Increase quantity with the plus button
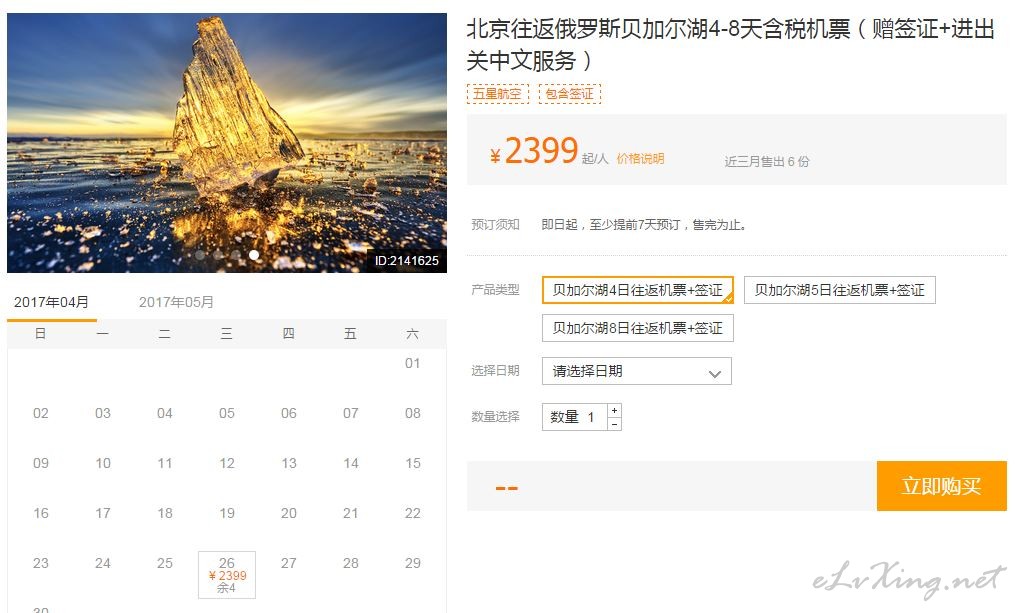Viewport: 1017px width, 613px height. pos(614,410)
